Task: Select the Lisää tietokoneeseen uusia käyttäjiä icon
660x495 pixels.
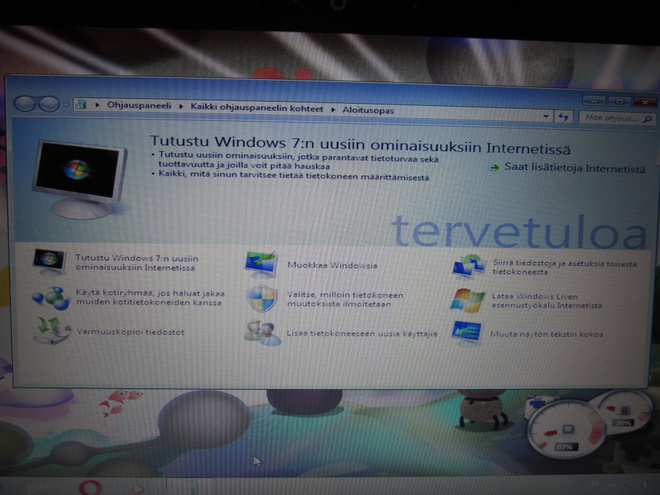Action: (x=262, y=333)
